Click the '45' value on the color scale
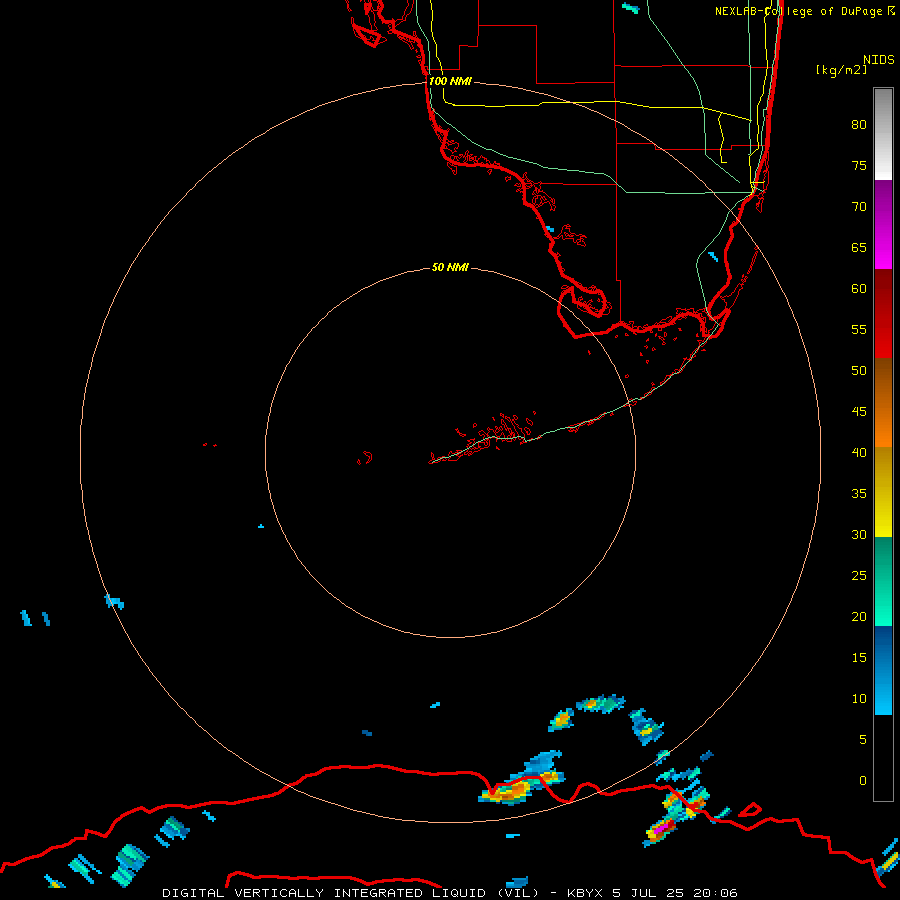 [x=859, y=412]
